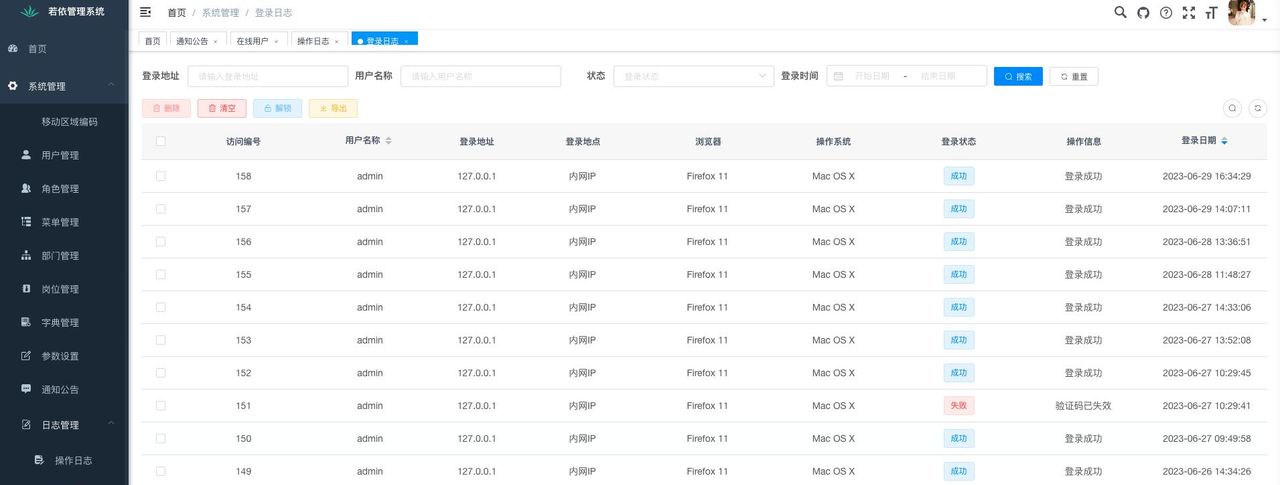Click the 首页 dashboard icon in sidebar
This screenshot has width=1280, height=485.
click(x=13, y=48)
